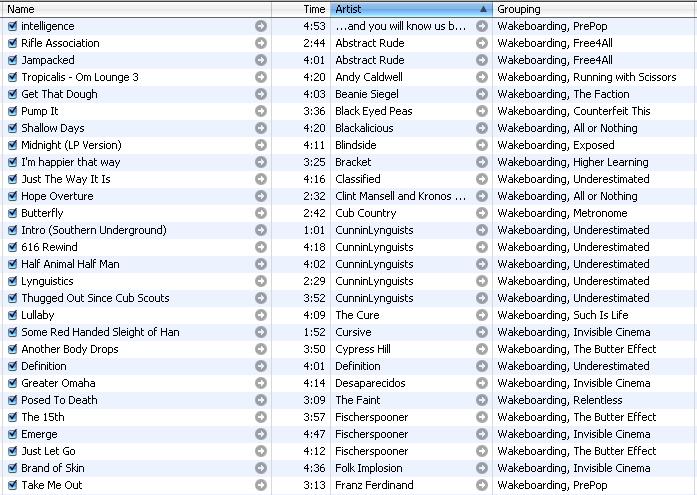This screenshot has height=495, width=697.
Task: Click arrow icon next to Take Me Out
Action: (x=261, y=485)
